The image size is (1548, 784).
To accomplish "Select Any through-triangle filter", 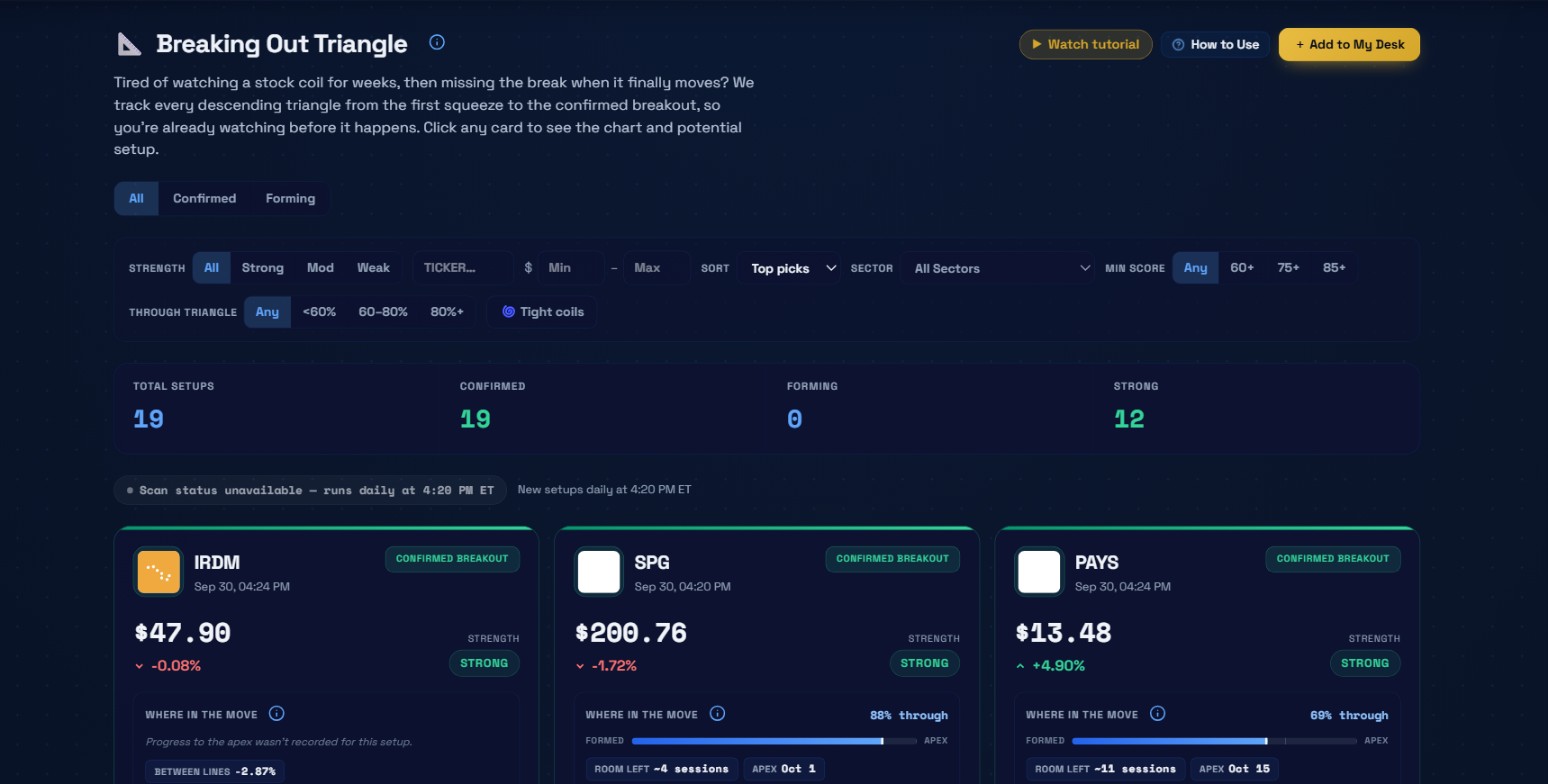I will click(x=267, y=312).
